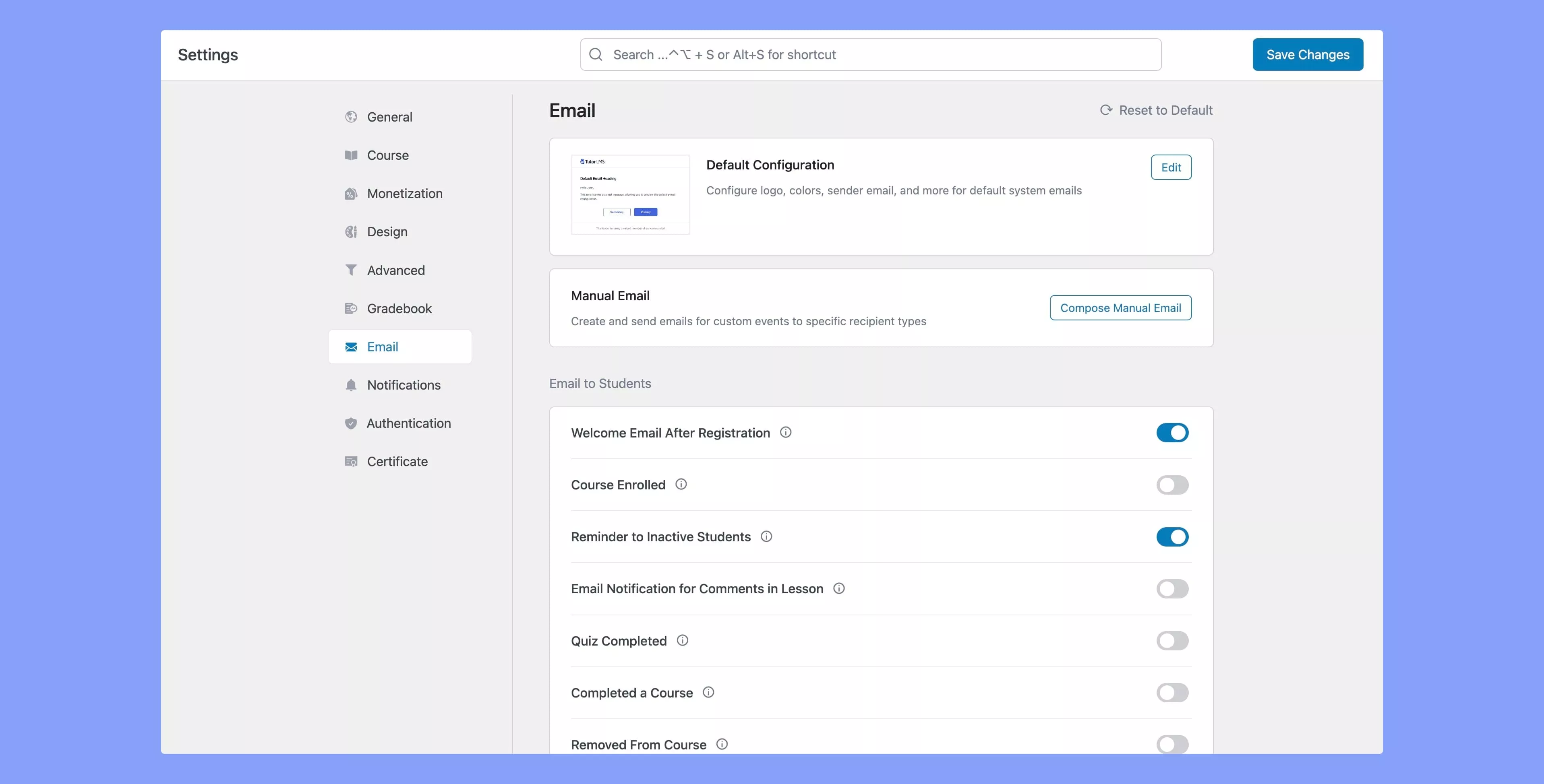The height and width of the screenshot is (784, 1544).
Task: Open the Course settings tab
Action: tap(388, 155)
